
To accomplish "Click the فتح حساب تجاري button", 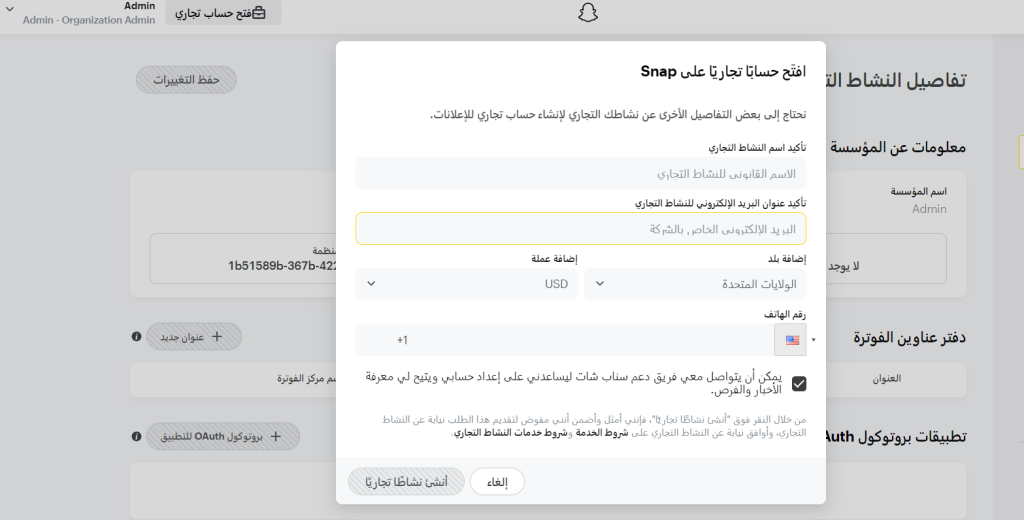I will click(x=223, y=13).
